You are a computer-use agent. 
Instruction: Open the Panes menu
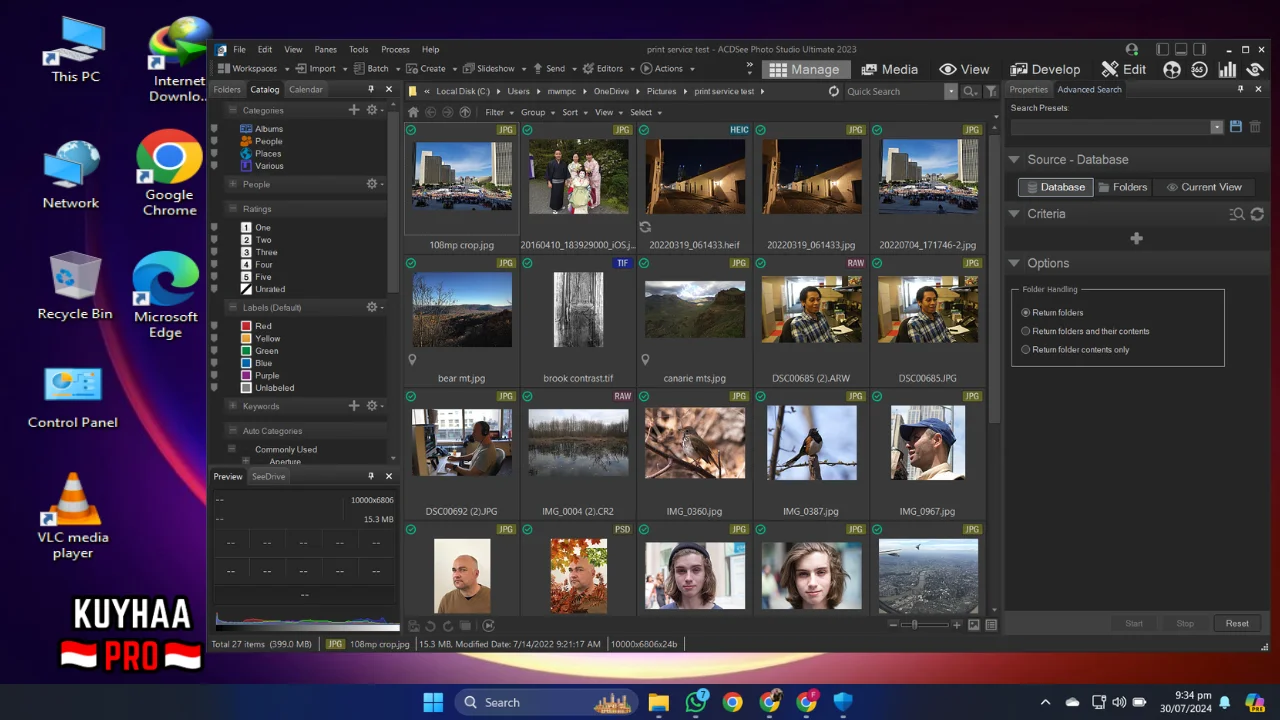click(325, 49)
